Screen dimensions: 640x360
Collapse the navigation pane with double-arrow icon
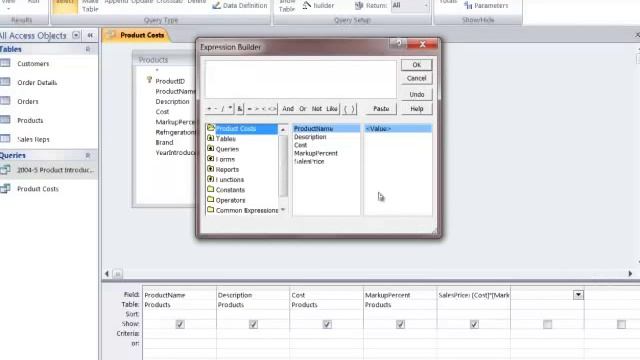coord(90,36)
